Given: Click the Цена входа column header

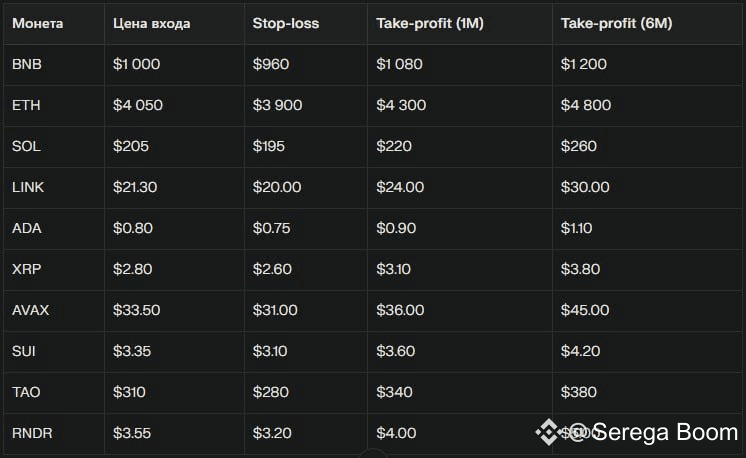Looking at the screenshot, I should tap(151, 23).
